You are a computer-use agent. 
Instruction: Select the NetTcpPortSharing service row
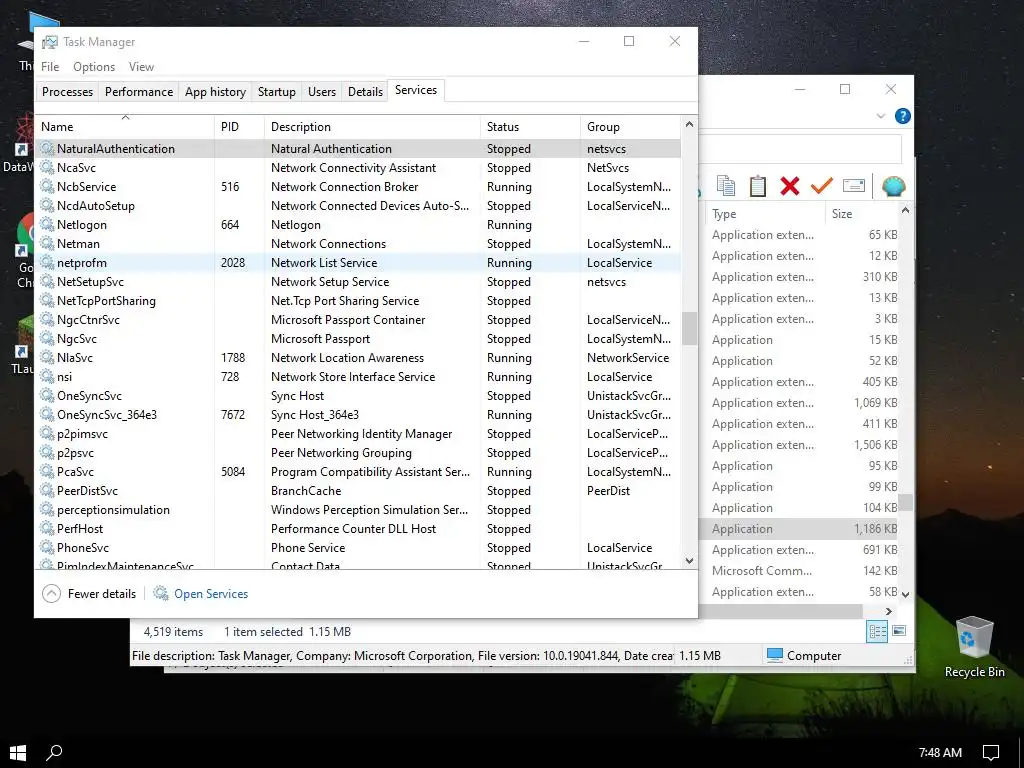[x=358, y=300]
